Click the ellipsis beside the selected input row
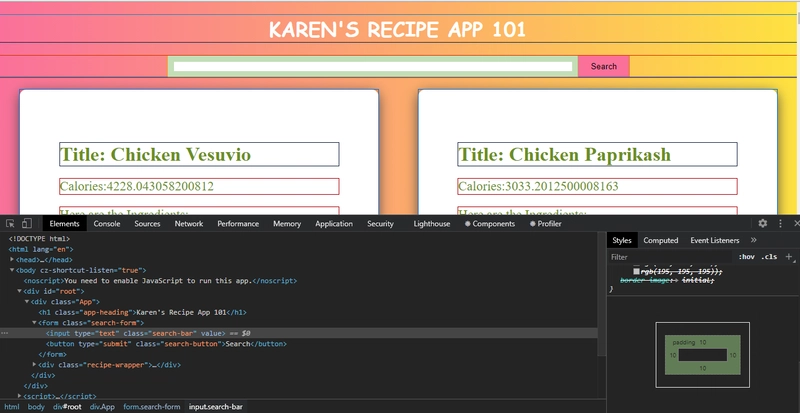Image resolution: width=800 pixels, height=413 pixels. click(x=4, y=333)
